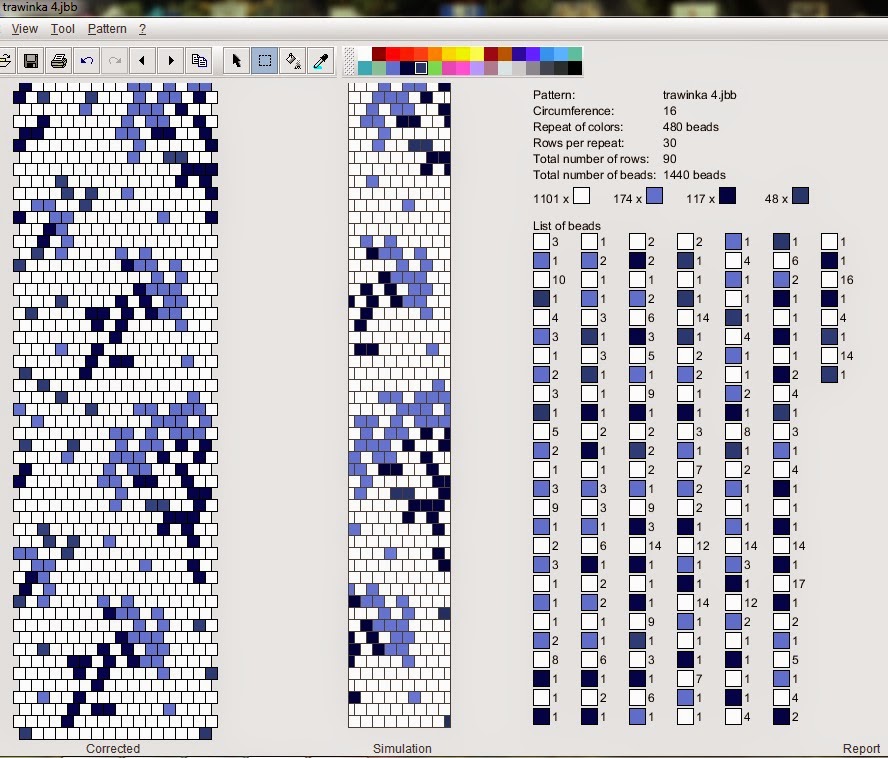This screenshot has height=758, width=888.
Task: Click the periwinkle swatch next to 174 x
Action: (x=654, y=196)
